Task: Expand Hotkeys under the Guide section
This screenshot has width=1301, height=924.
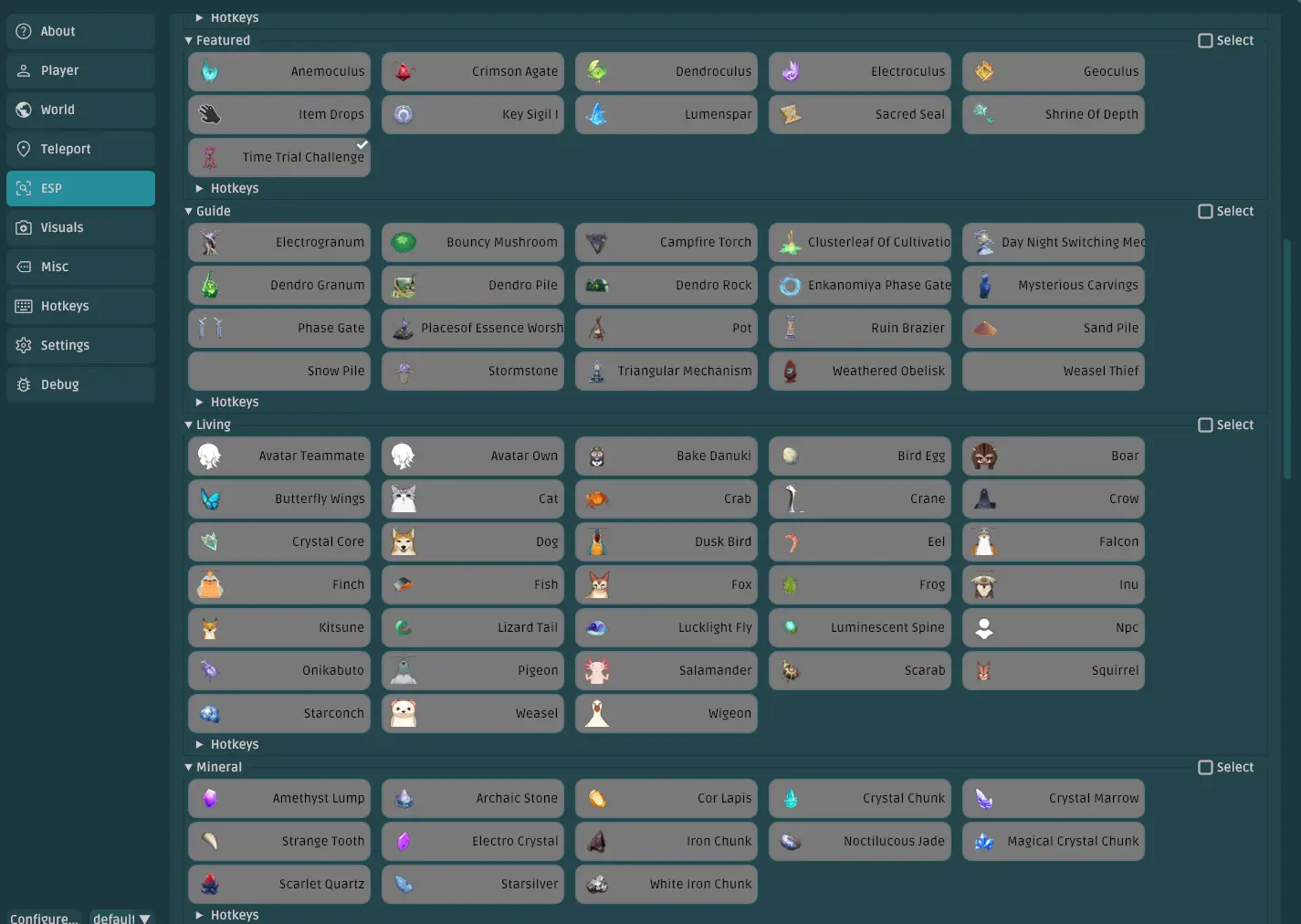Action: click(200, 402)
